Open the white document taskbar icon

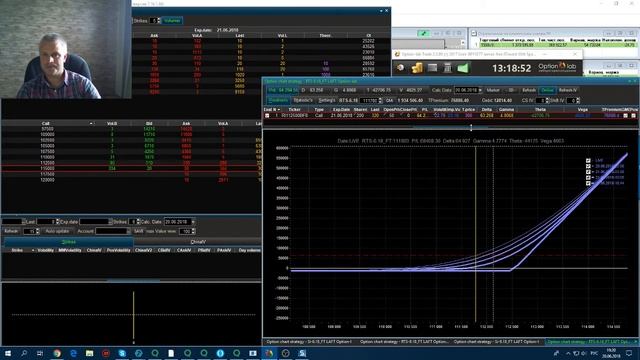(171, 353)
